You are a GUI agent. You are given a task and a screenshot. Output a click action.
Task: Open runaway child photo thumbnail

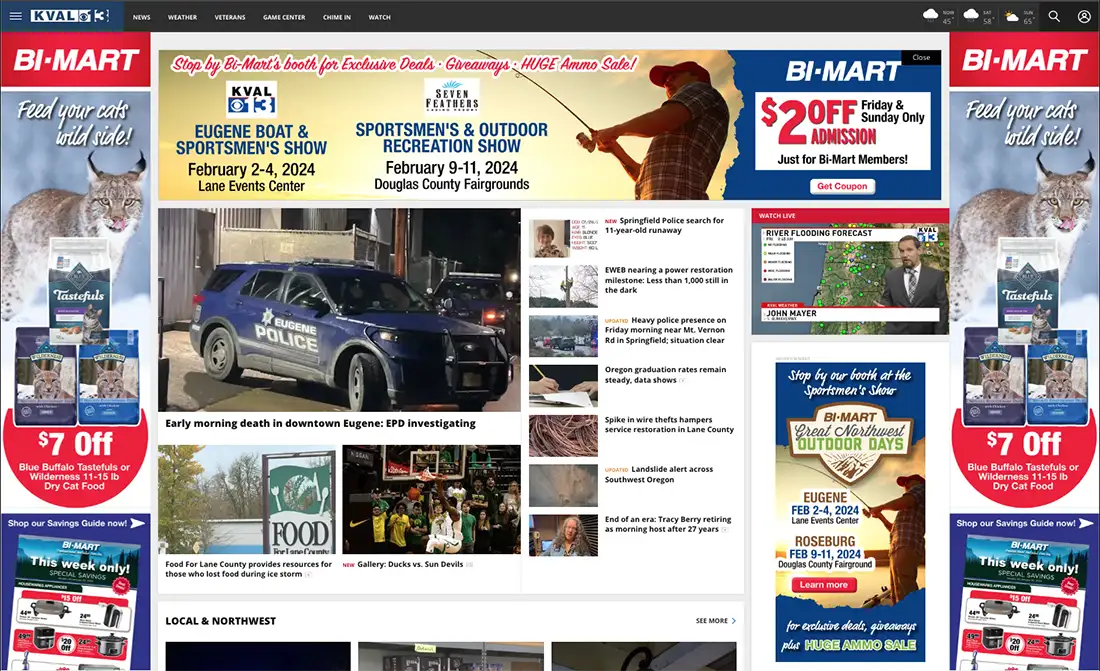tap(563, 238)
